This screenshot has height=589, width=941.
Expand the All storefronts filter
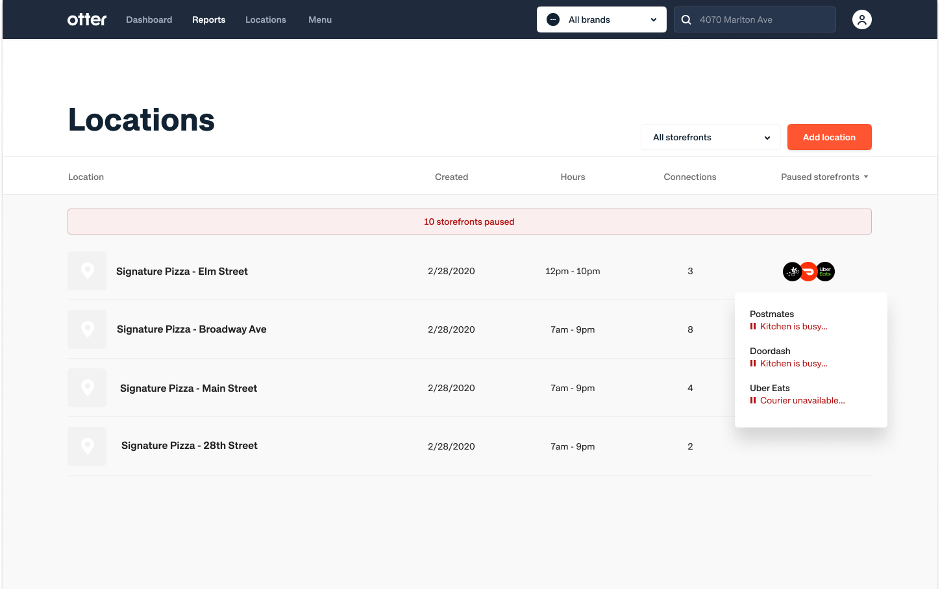(710, 137)
